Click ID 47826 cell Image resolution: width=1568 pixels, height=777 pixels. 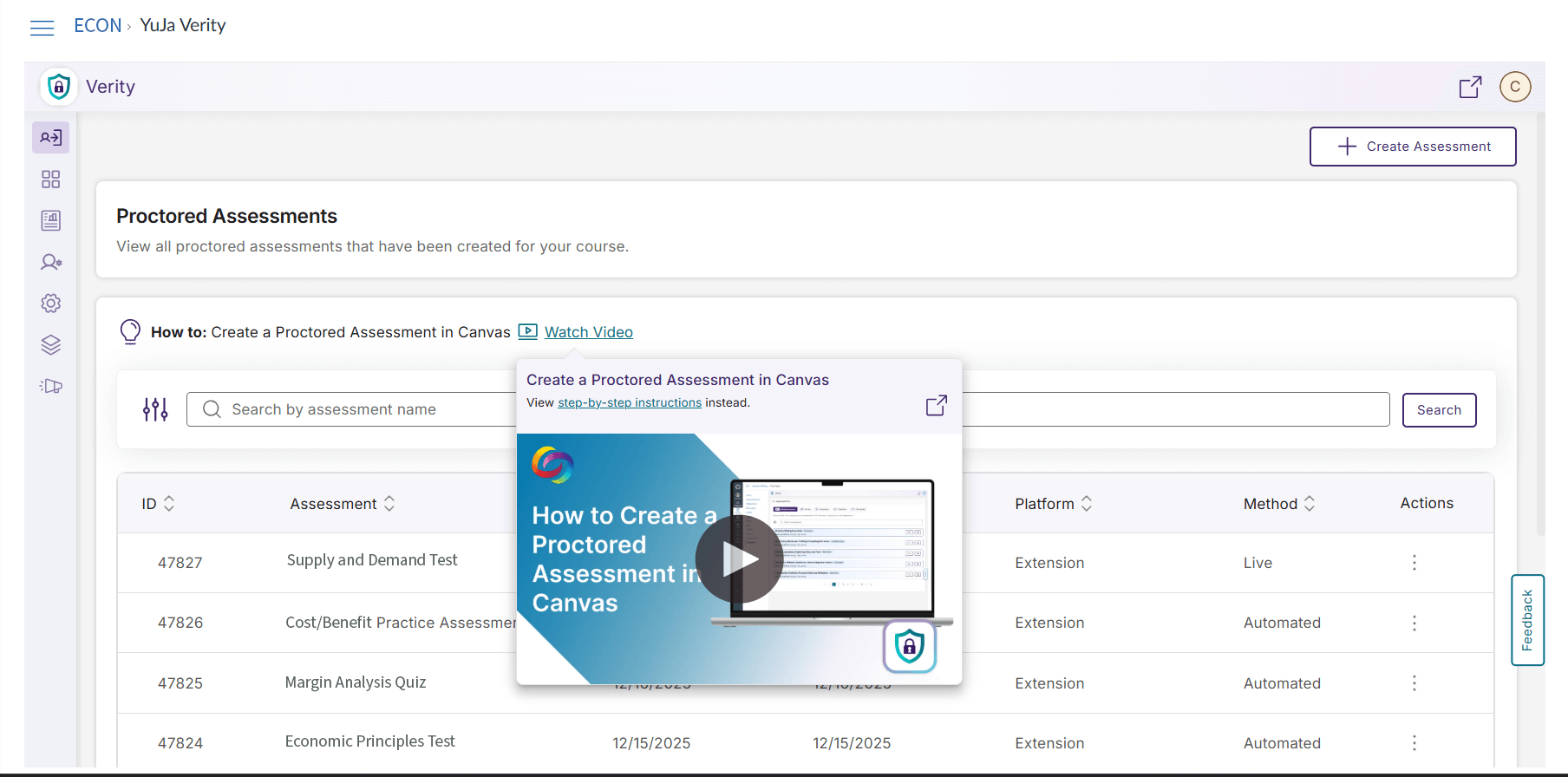pos(180,623)
